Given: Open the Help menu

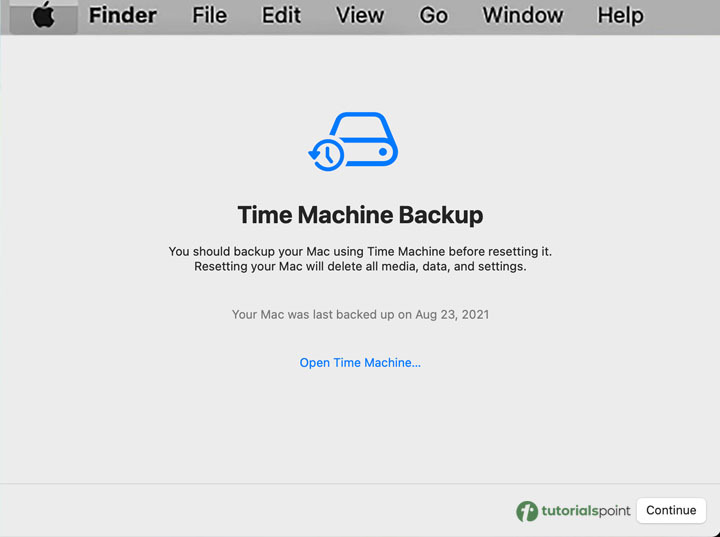Looking at the screenshot, I should point(620,16).
